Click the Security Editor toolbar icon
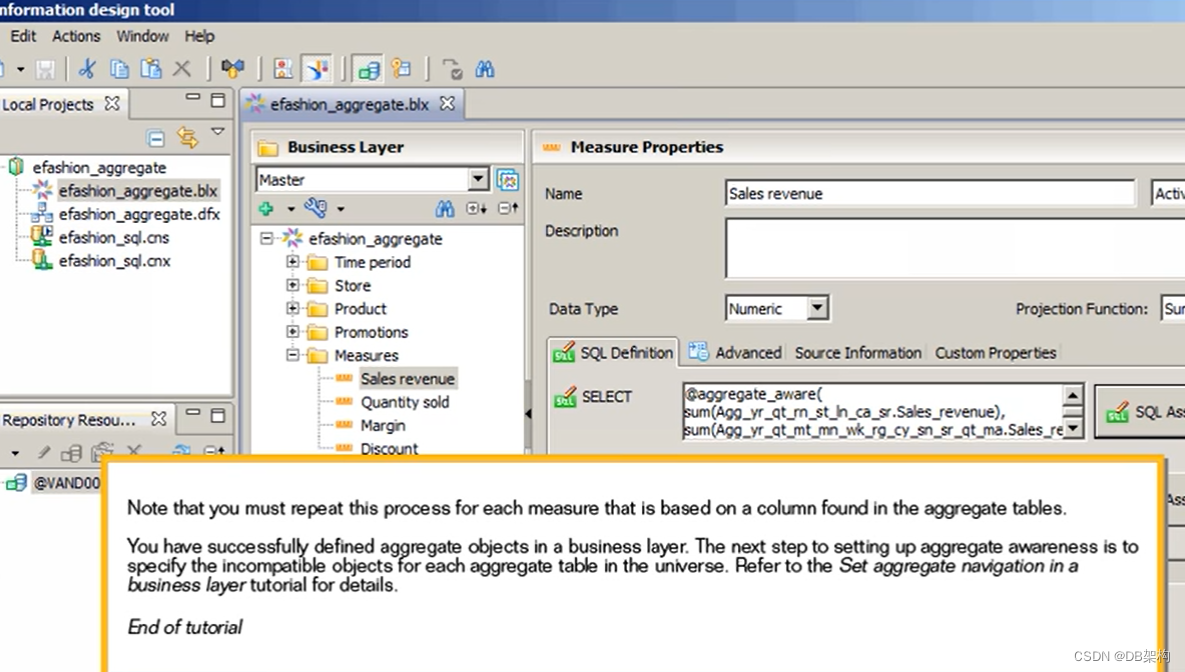The image size is (1185, 672). point(283,70)
